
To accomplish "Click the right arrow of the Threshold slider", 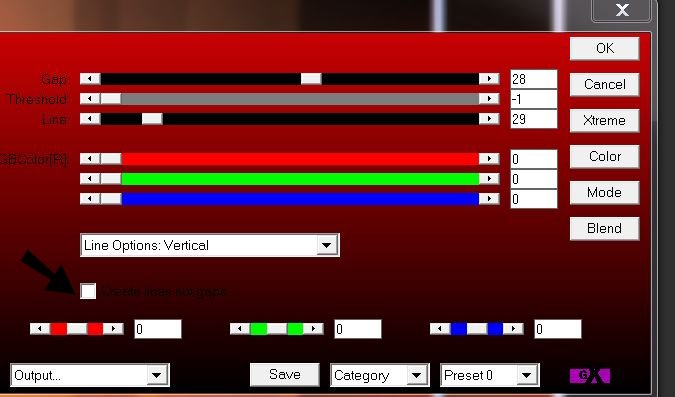I will point(489,99).
